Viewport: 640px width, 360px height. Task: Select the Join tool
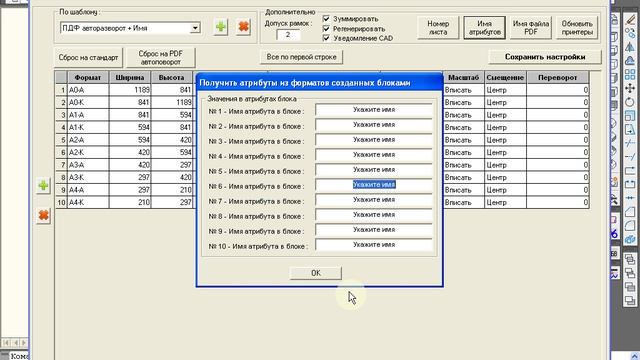pyautogui.click(x=630, y=198)
